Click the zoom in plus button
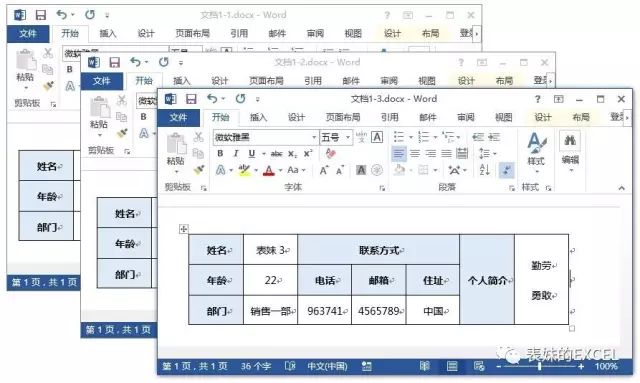This screenshot has height=383, width=640. click(581, 367)
